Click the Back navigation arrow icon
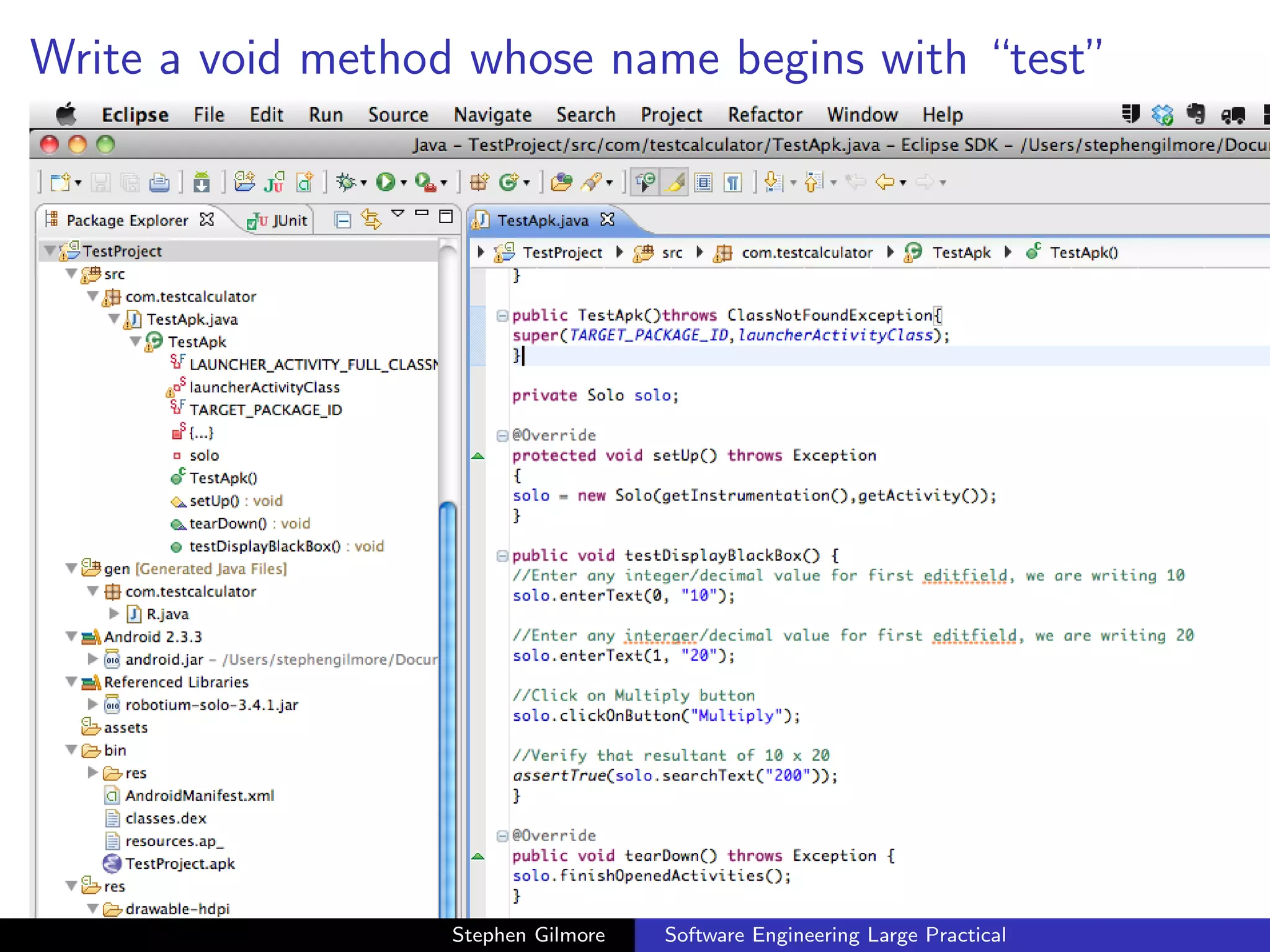The height and width of the screenshot is (952, 1270). tap(885, 182)
